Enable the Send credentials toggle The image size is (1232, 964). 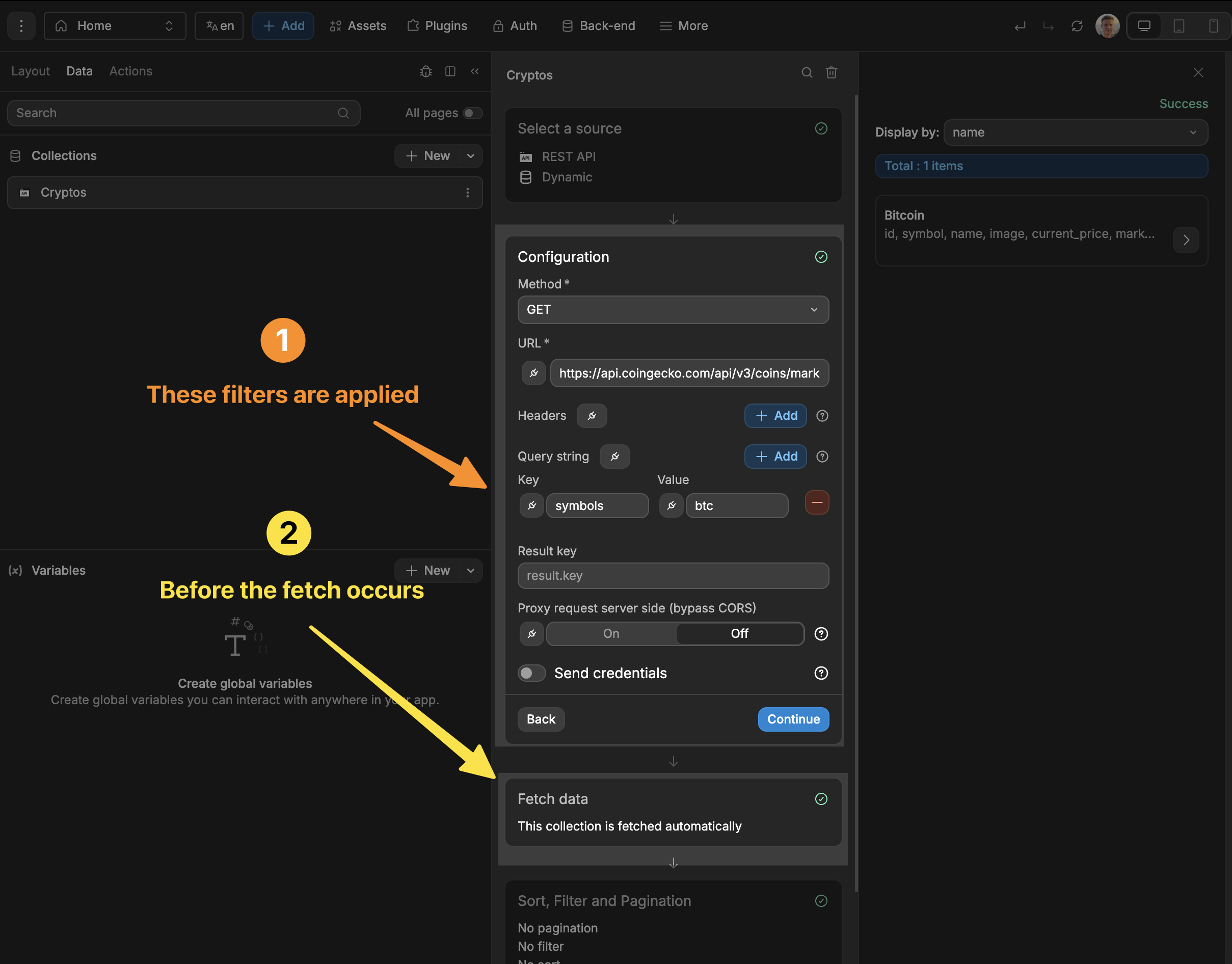coord(531,674)
